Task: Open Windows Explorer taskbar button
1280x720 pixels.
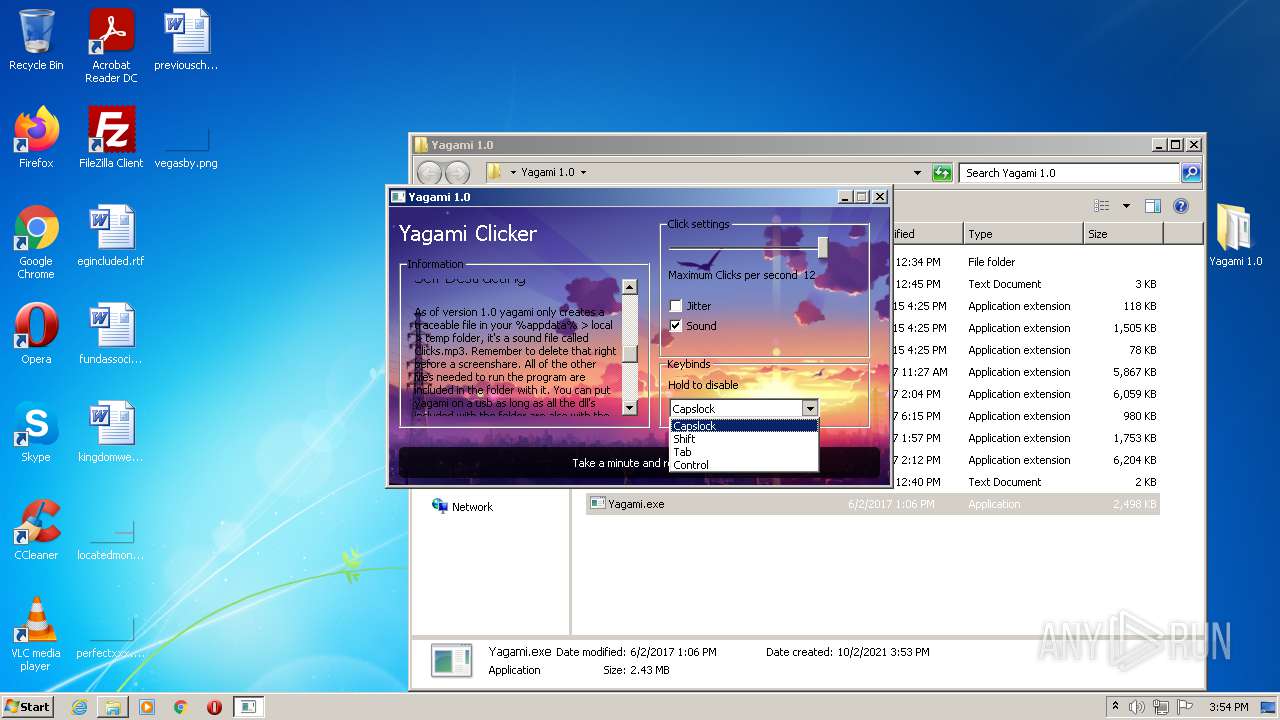Action: pos(113,707)
